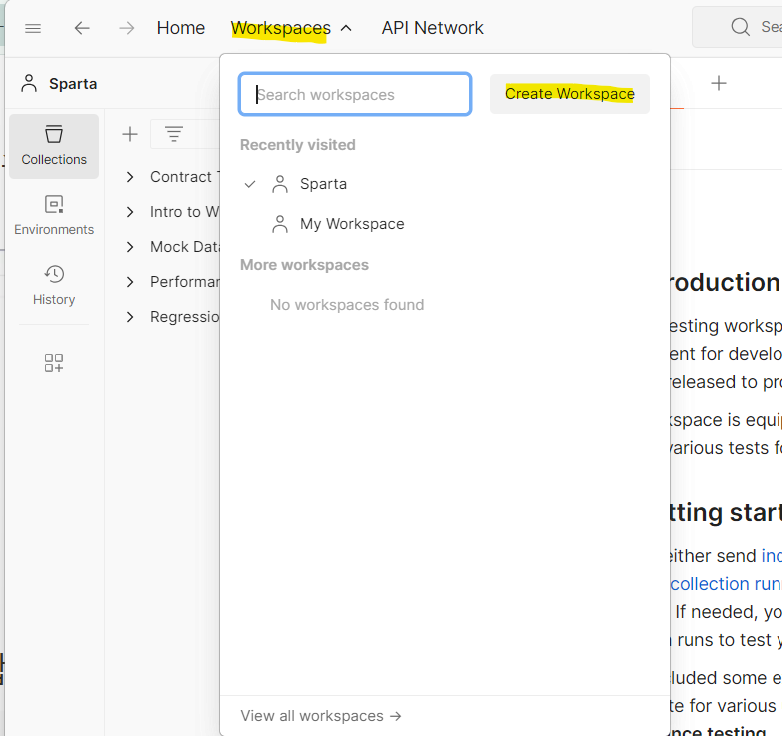Click the configure sidebar apps icon

coord(54,363)
